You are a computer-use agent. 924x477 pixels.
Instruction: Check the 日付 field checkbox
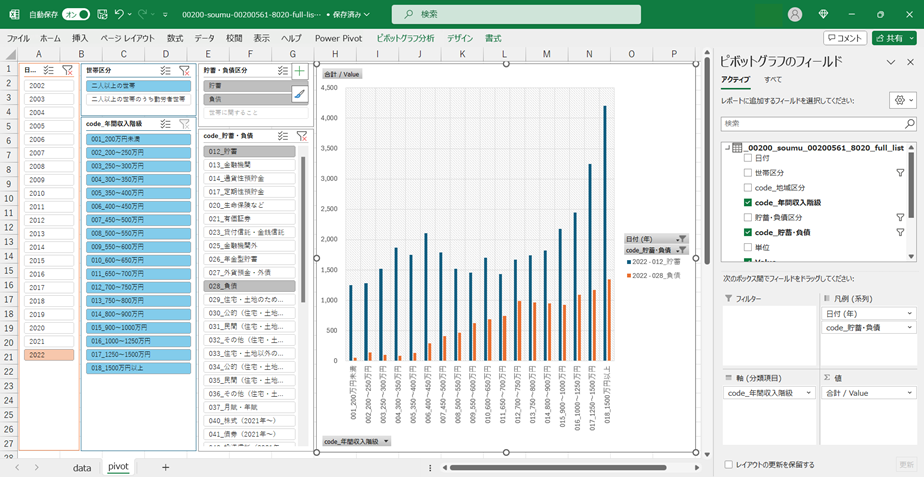point(748,158)
